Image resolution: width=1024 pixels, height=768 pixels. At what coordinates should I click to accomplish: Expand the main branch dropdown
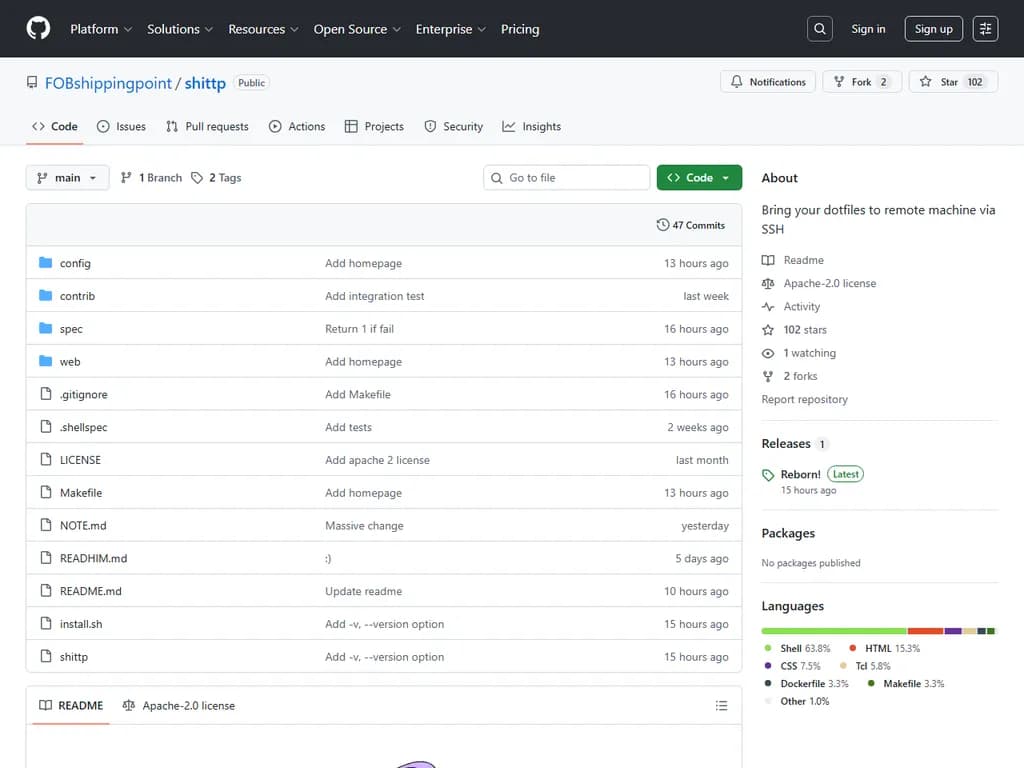pyautogui.click(x=67, y=178)
